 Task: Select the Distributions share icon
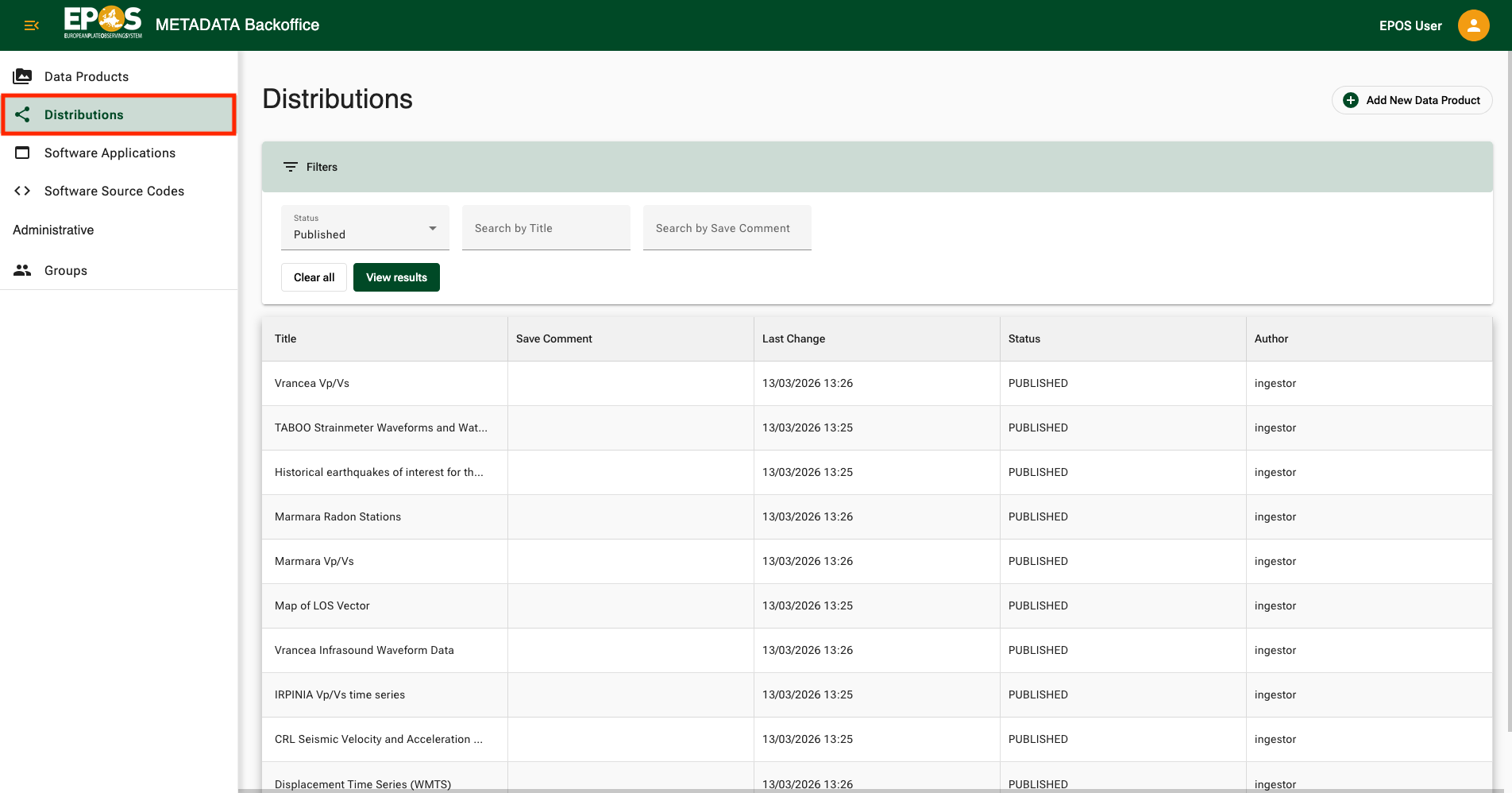(22, 114)
